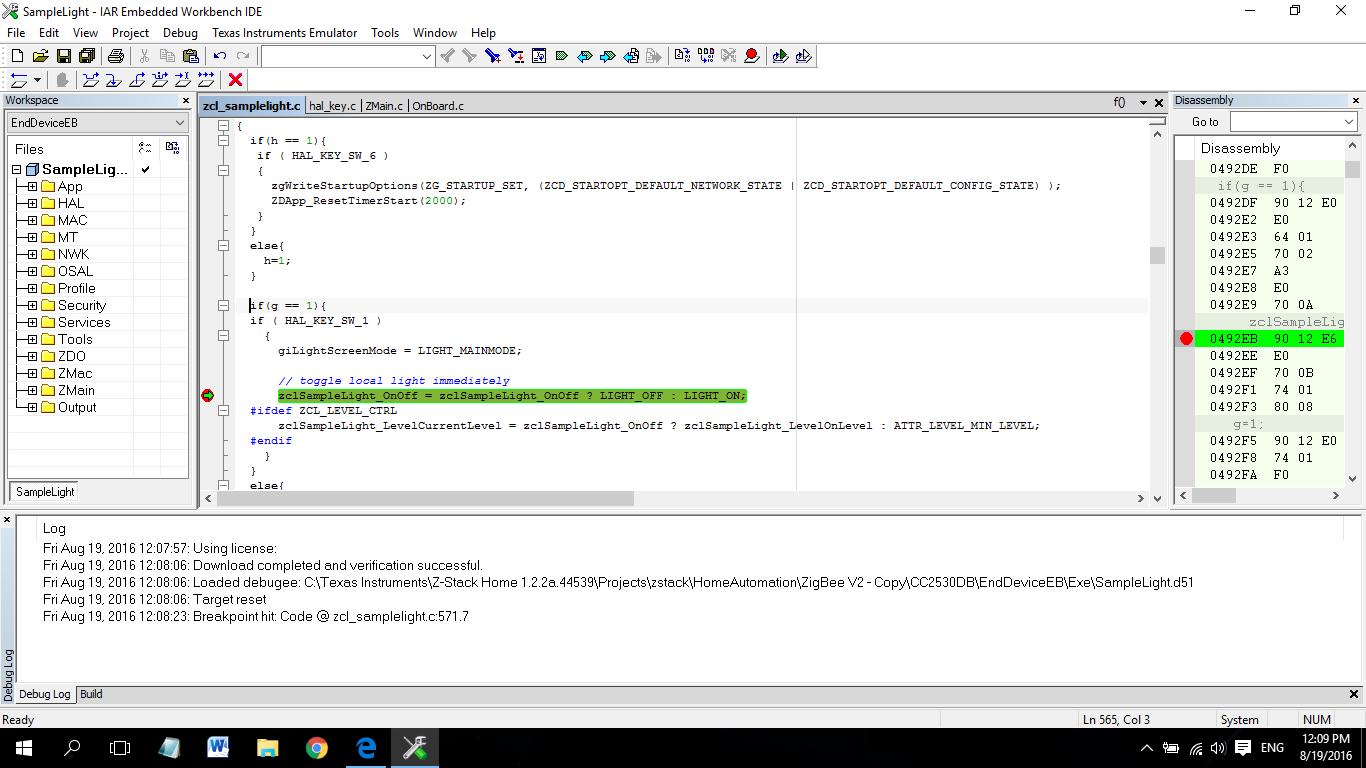Stop debugging with the red X icon

coord(235,80)
